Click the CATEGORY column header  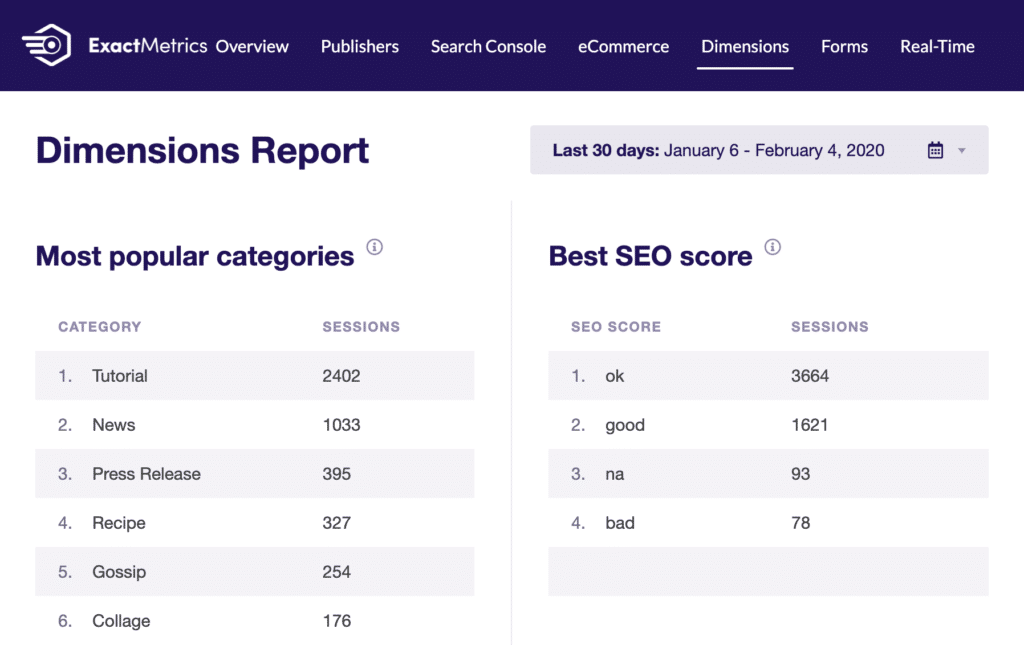[x=99, y=327]
